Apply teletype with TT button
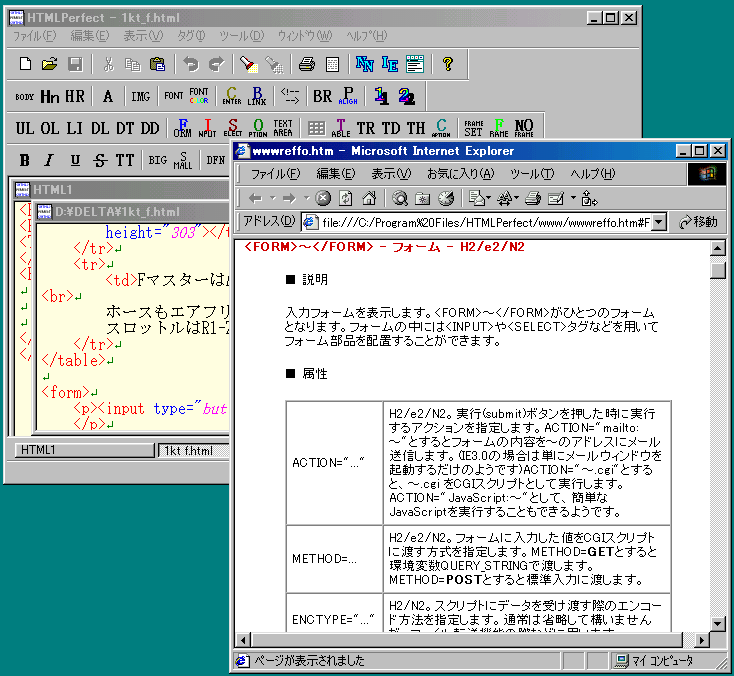Image resolution: width=734 pixels, height=676 pixels. [125, 161]
